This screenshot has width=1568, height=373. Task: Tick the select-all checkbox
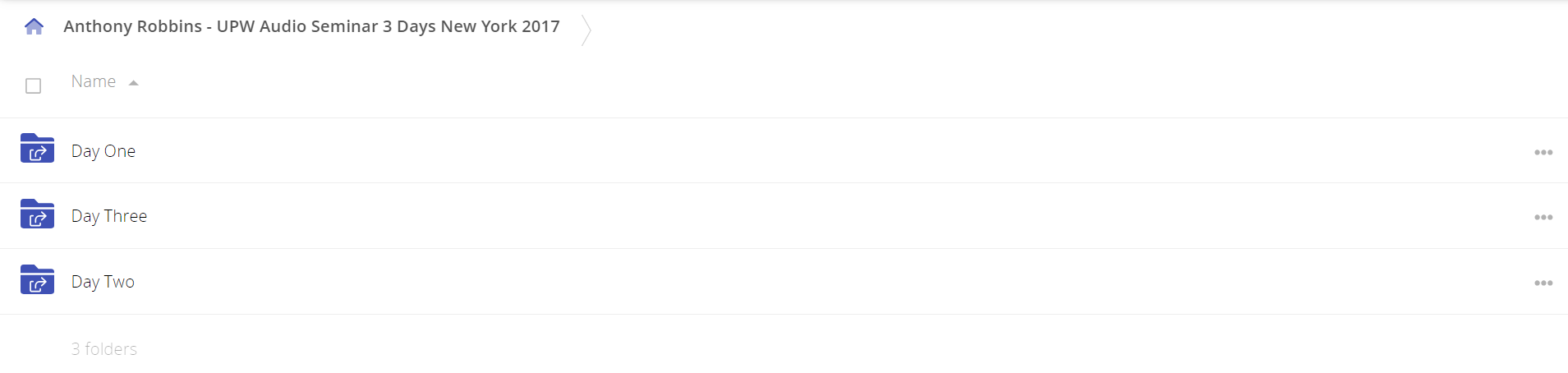coord(33,85)
